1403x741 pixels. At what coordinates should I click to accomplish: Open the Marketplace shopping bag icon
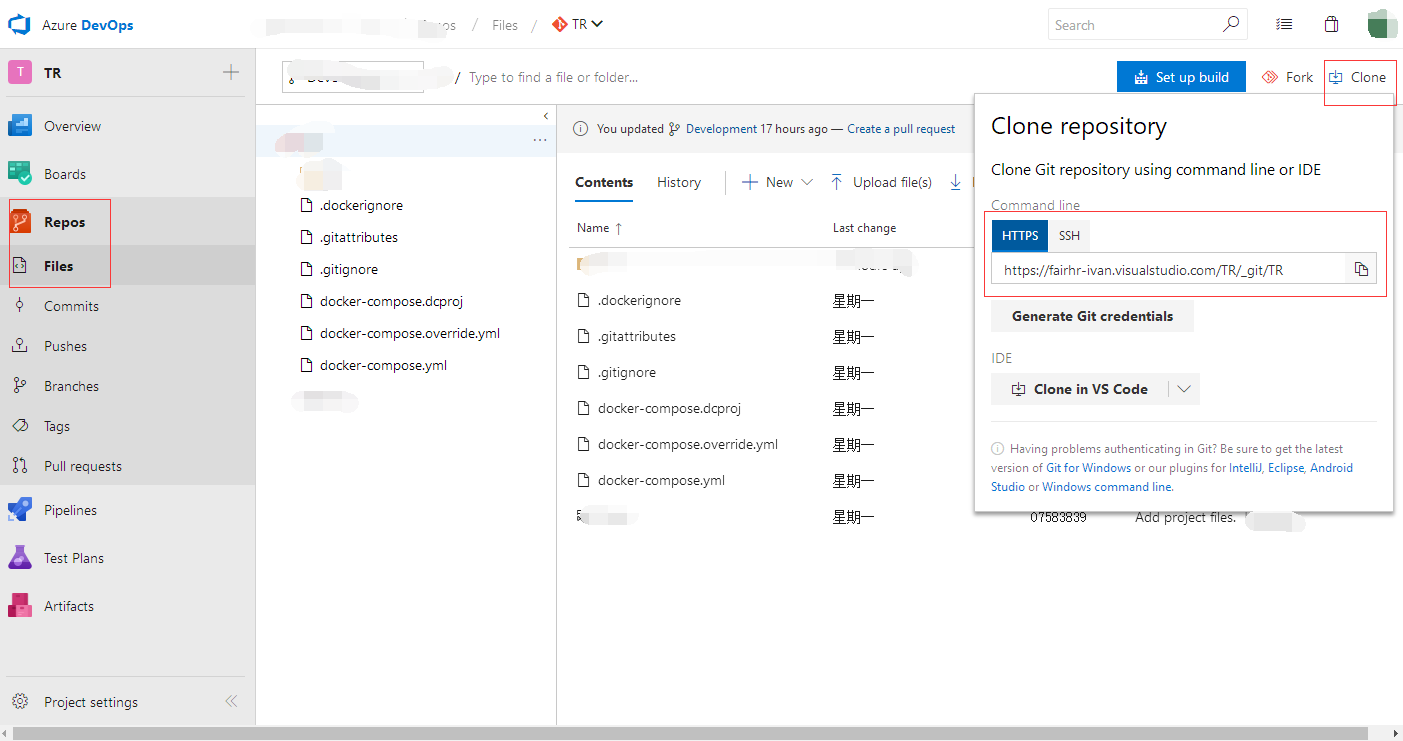1331,25
